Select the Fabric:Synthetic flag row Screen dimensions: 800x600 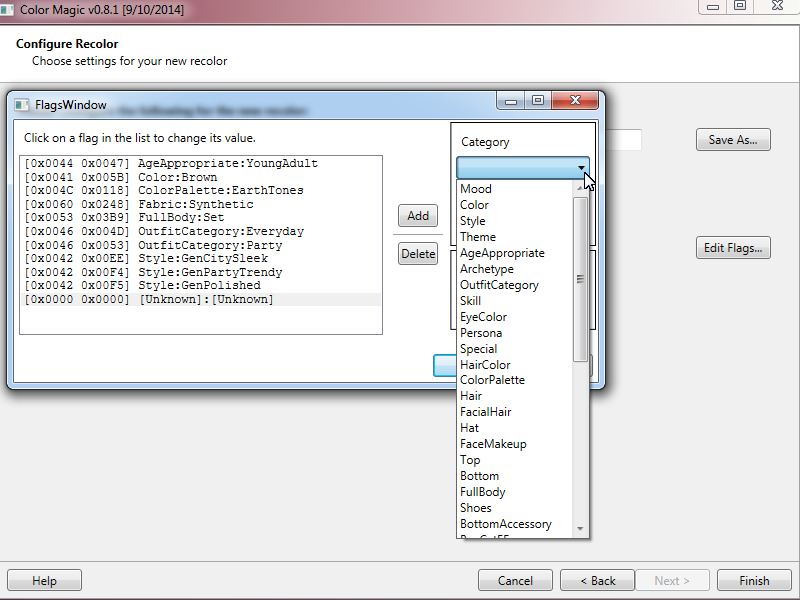click(x=201, y=204)
